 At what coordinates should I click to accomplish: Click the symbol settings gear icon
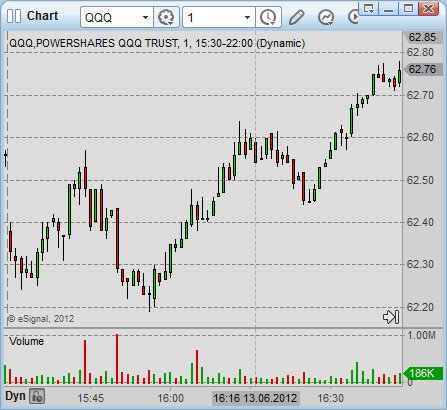(x=166, y=17)
